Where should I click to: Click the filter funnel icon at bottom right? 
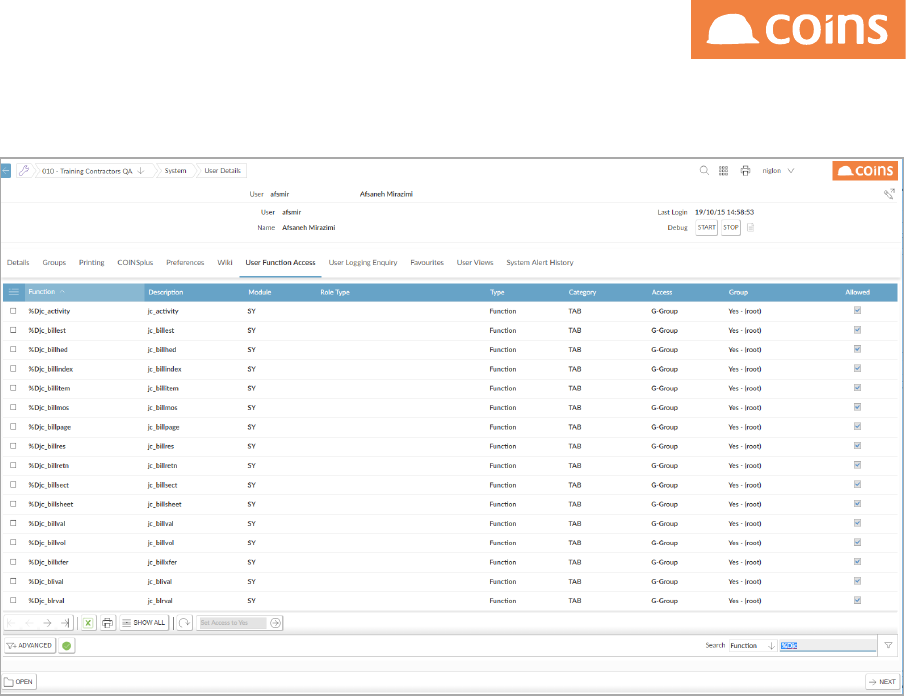tap(888, 645)
